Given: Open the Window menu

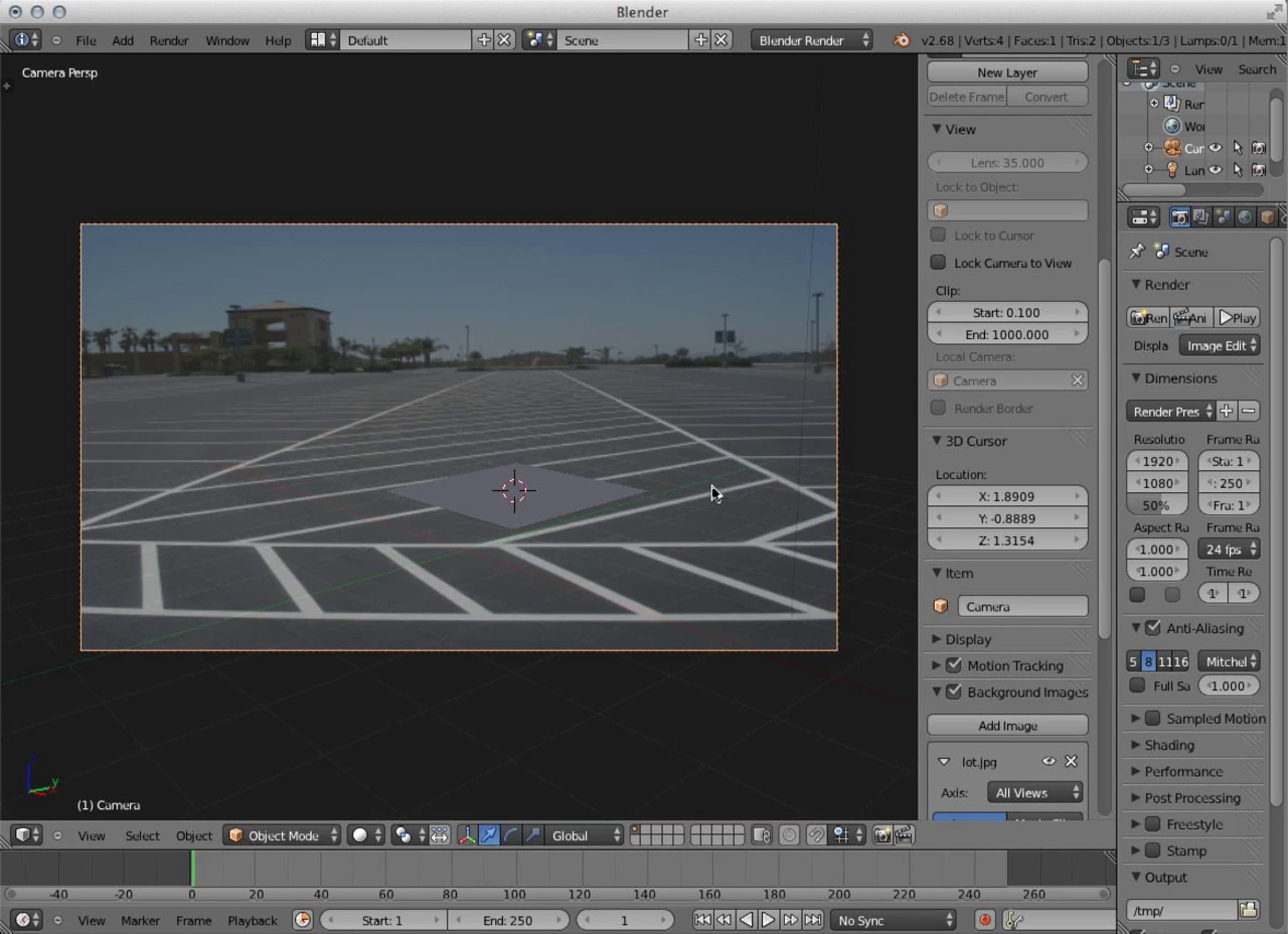Looking at the screenshot, I should [227, 40].
